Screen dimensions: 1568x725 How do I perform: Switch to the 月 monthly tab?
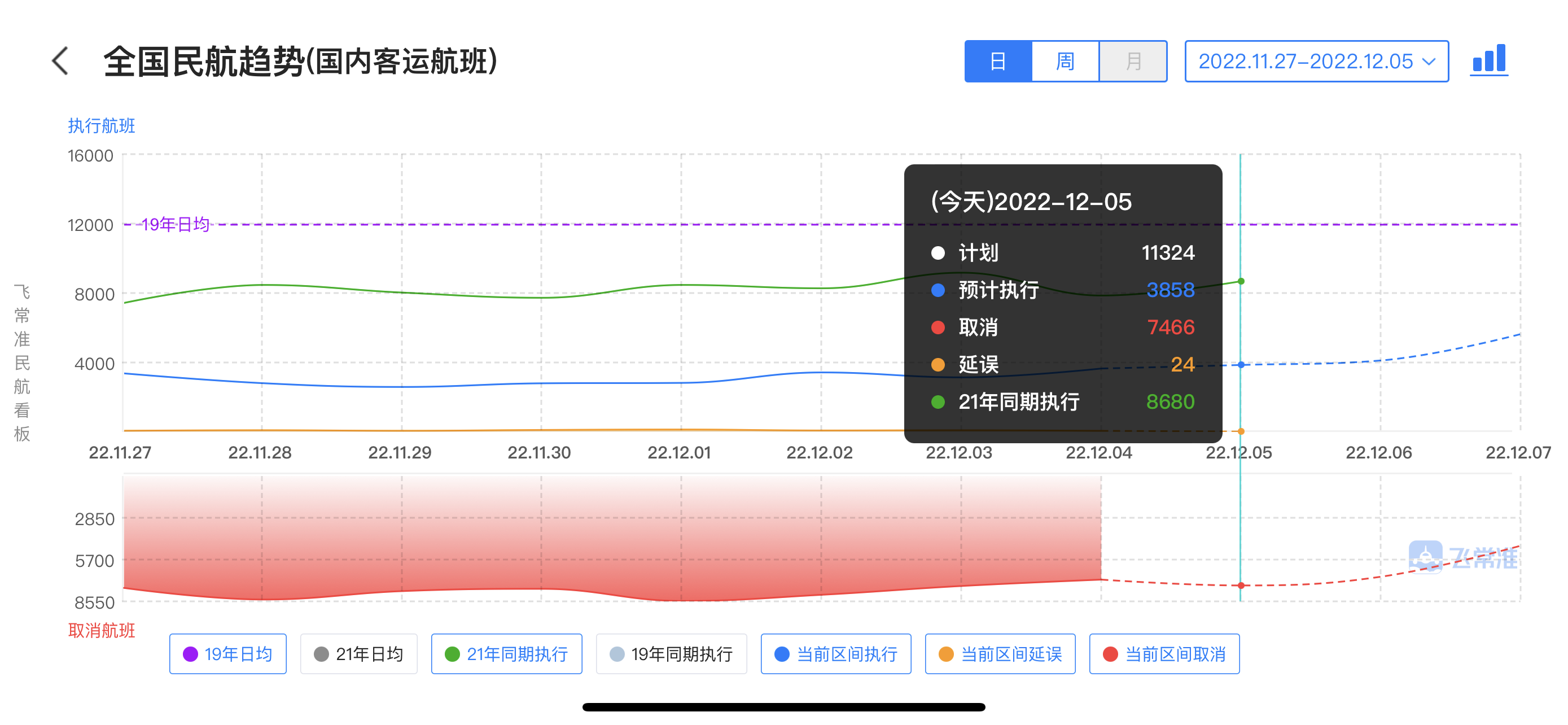click(x=1133, y=62)
